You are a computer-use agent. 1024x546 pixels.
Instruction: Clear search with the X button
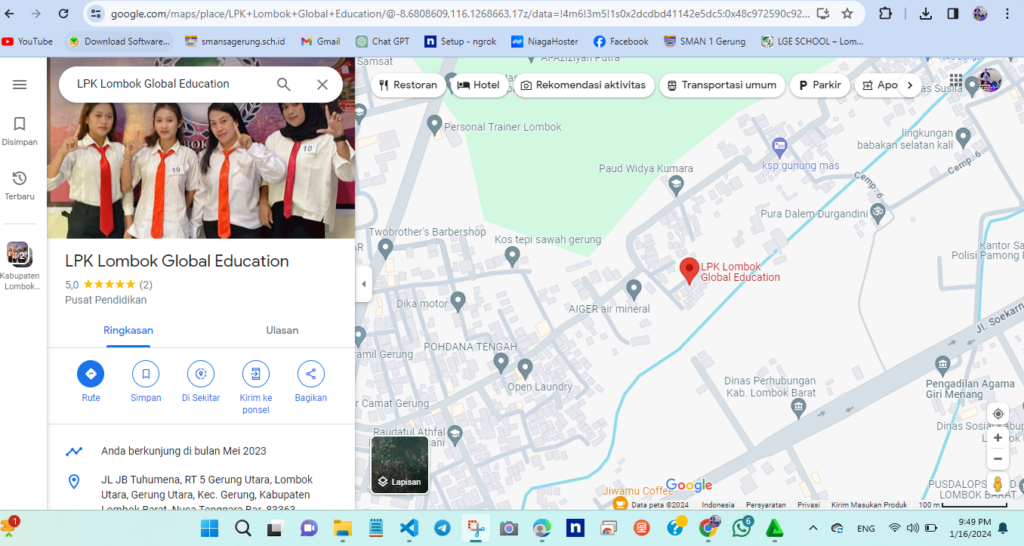coord(322,84)
